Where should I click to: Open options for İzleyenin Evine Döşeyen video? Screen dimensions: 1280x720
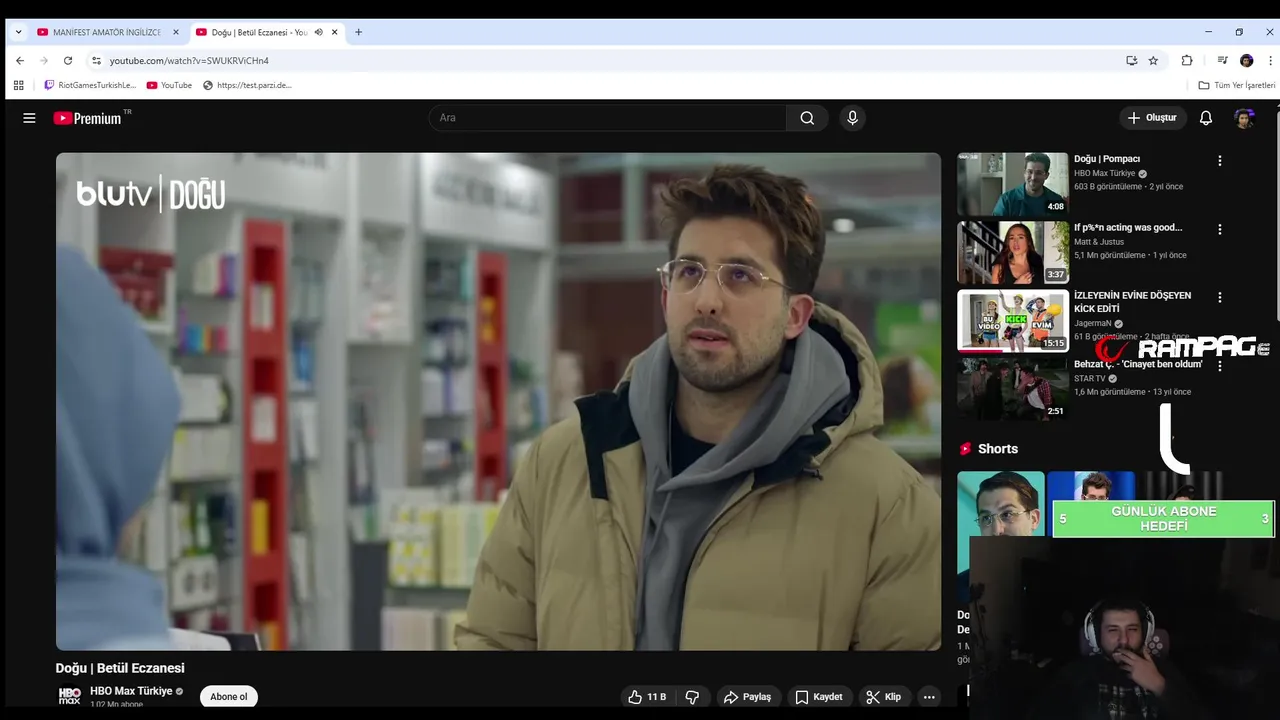1219,297
